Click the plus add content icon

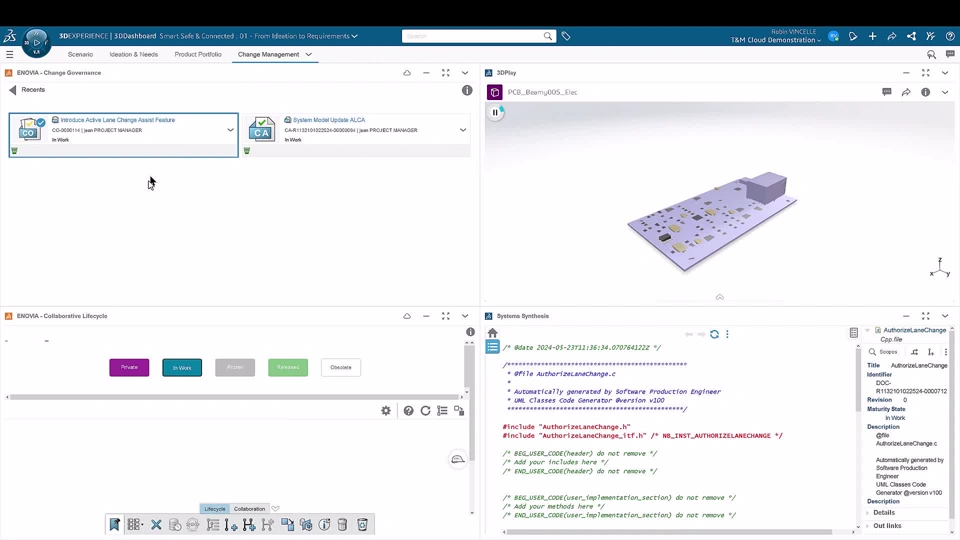872,36
